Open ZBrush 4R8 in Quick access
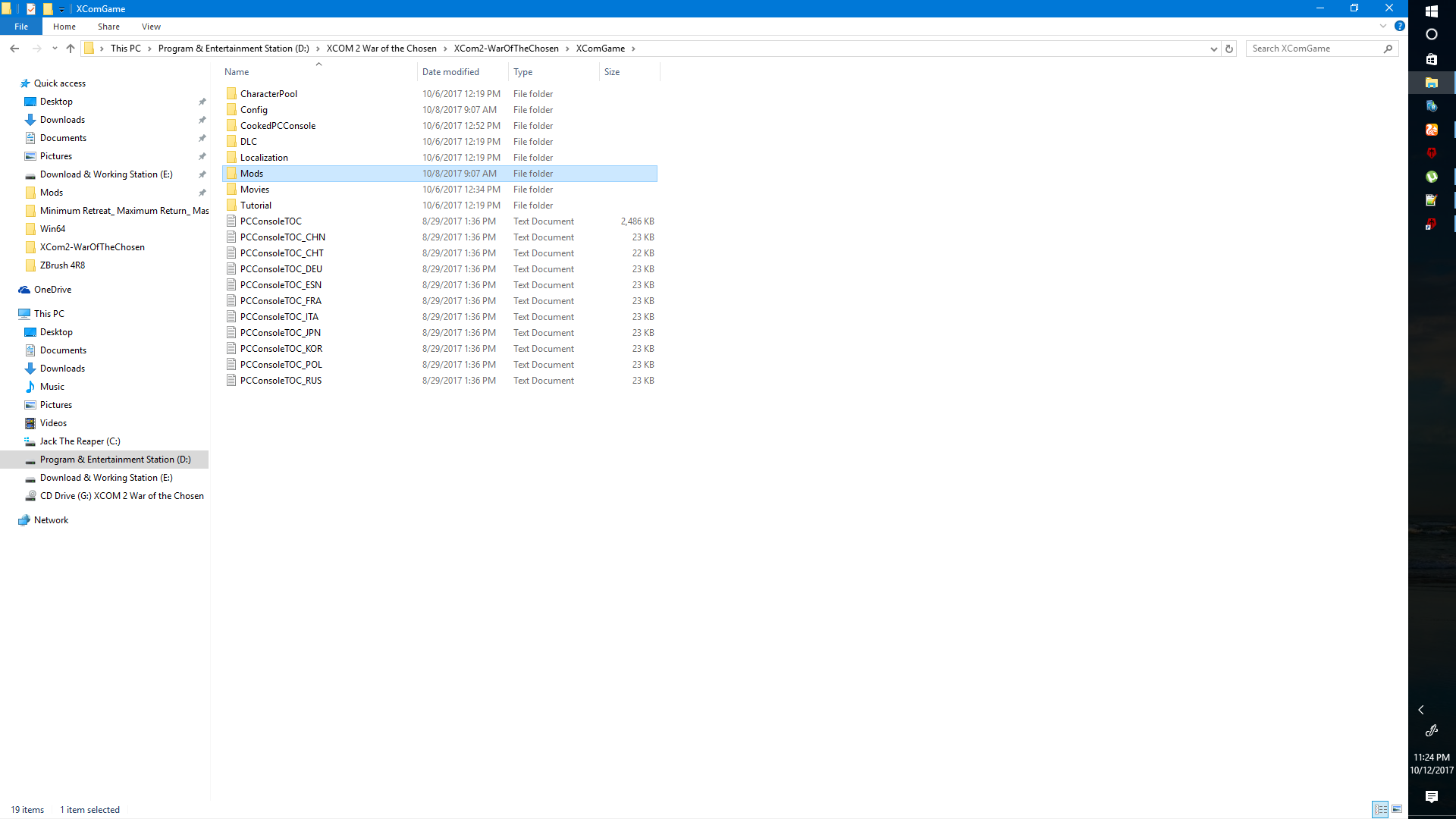Screen dimensions: 1456x819 click(62, 265)
